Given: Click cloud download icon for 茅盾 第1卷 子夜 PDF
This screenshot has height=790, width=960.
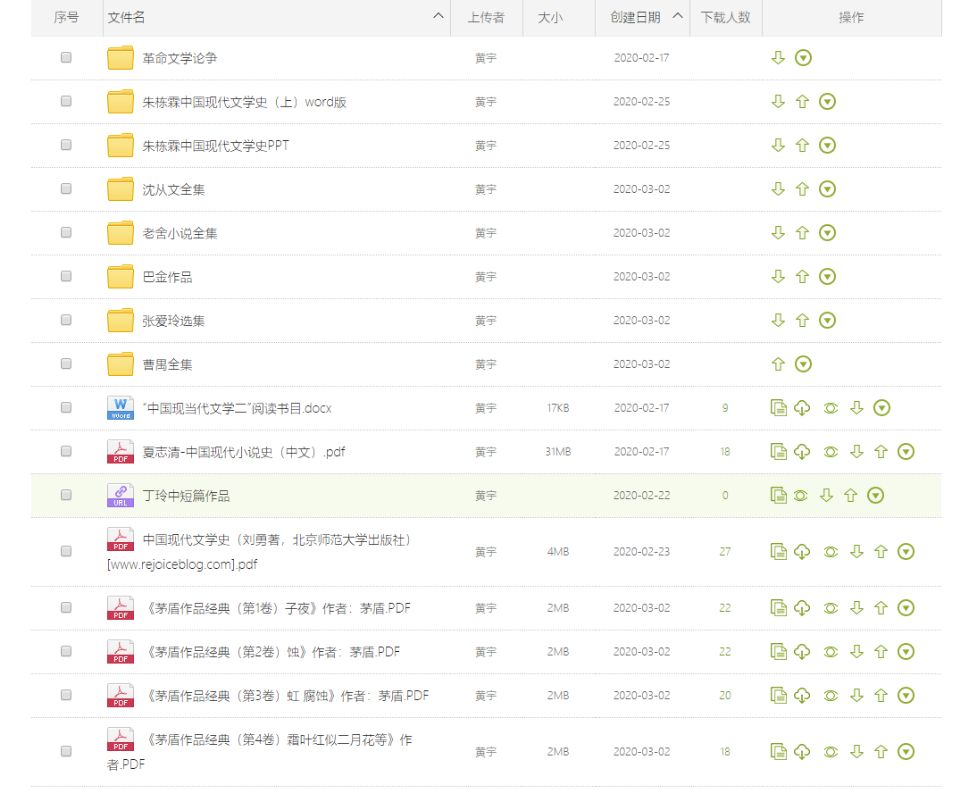Looking at the screenshot, I should 802,608.
